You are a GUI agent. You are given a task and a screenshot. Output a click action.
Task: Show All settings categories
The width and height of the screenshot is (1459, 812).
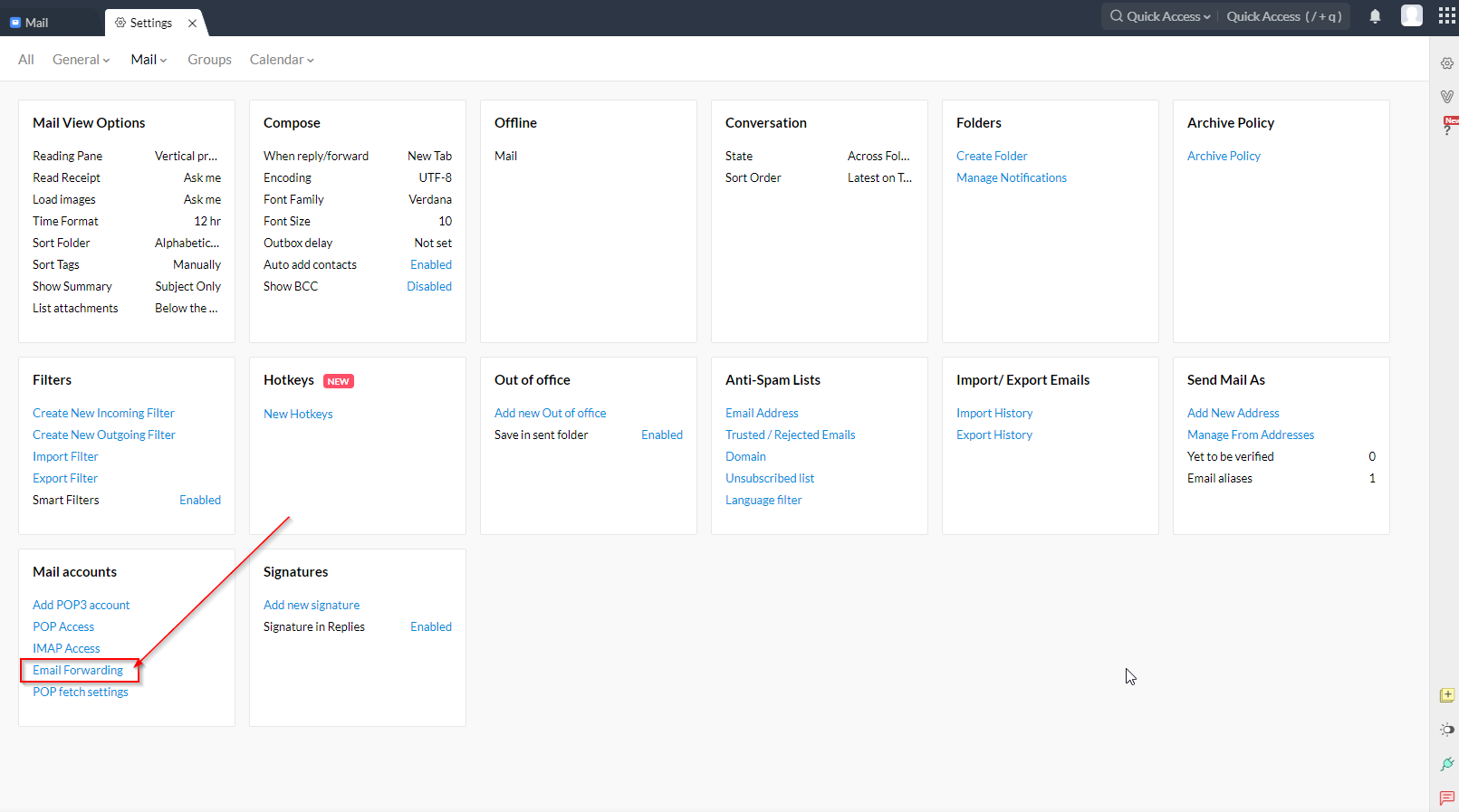click(x=26, y=60)
